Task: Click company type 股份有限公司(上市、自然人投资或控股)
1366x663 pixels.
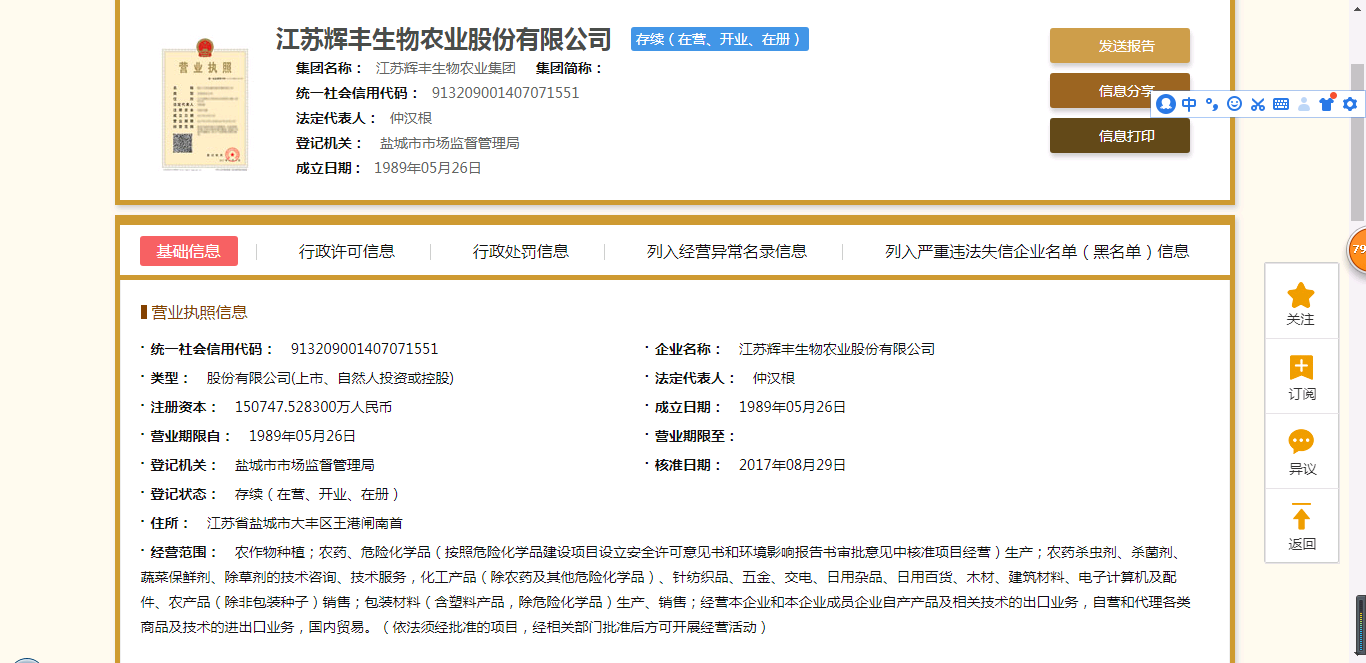Action: tap(330, 378)
